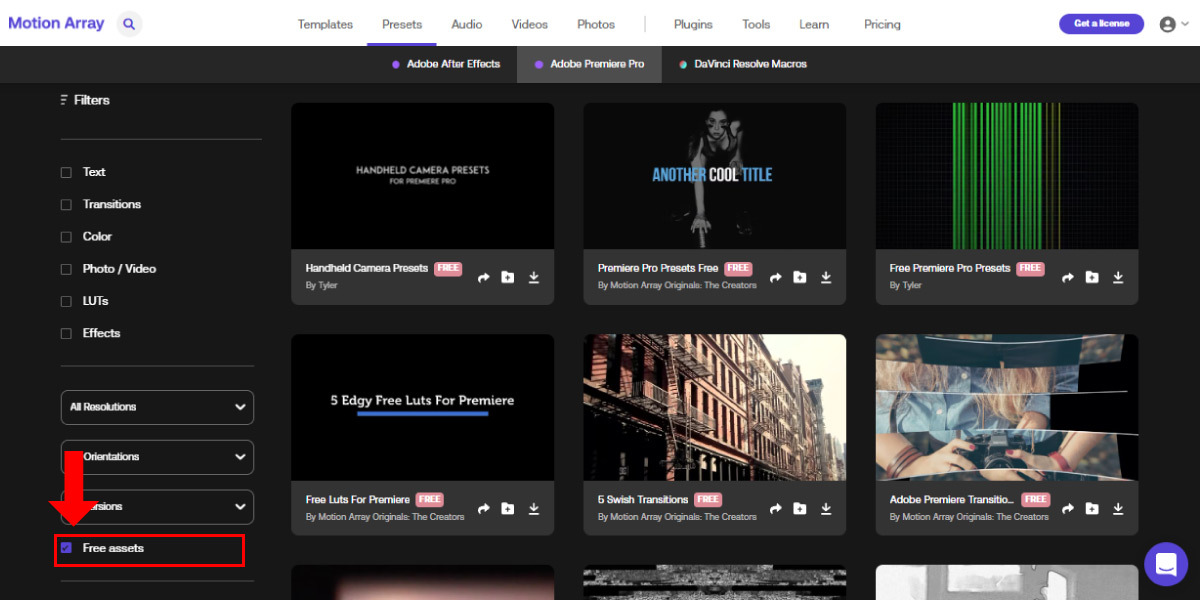Open the camera photo Transitions thumbnail
This screenshot has height=600, width=1200.
coord(1007,407)
